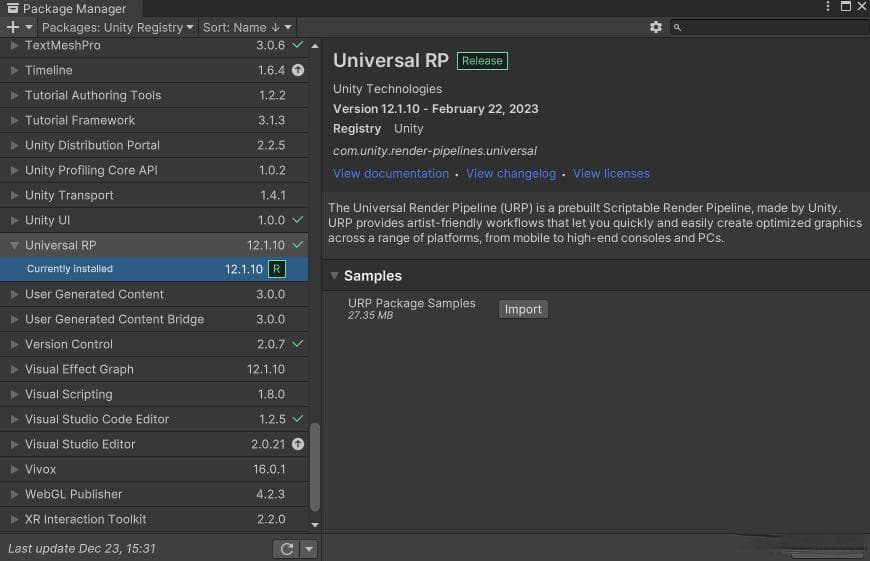
Task: Click the Release tag next to Universal RP
Action: [482, 60]
